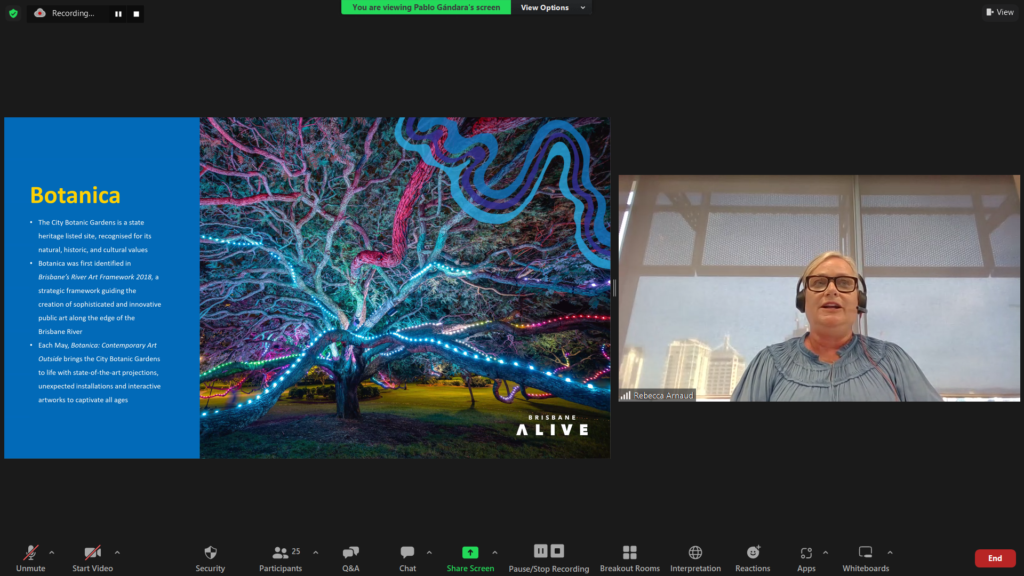Pause the recording in top bar
This screenshot has width=1024, height=576.
(x=118, y=14)
